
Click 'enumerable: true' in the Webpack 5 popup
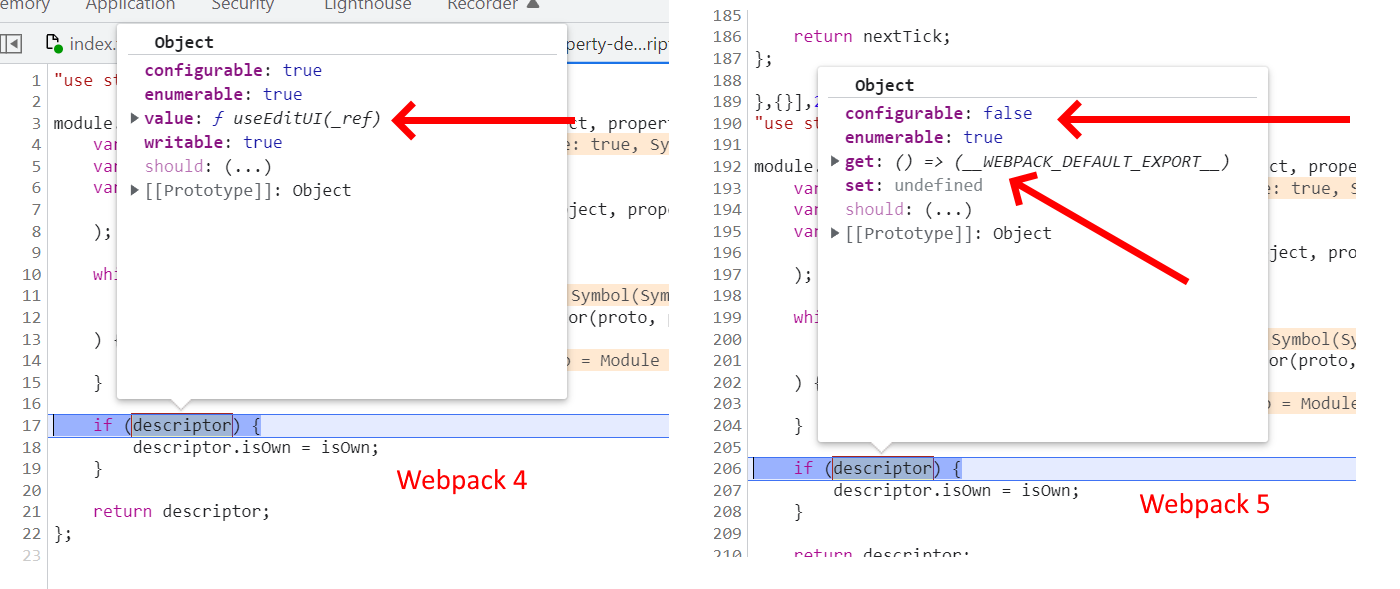click(x=923, y=137)
